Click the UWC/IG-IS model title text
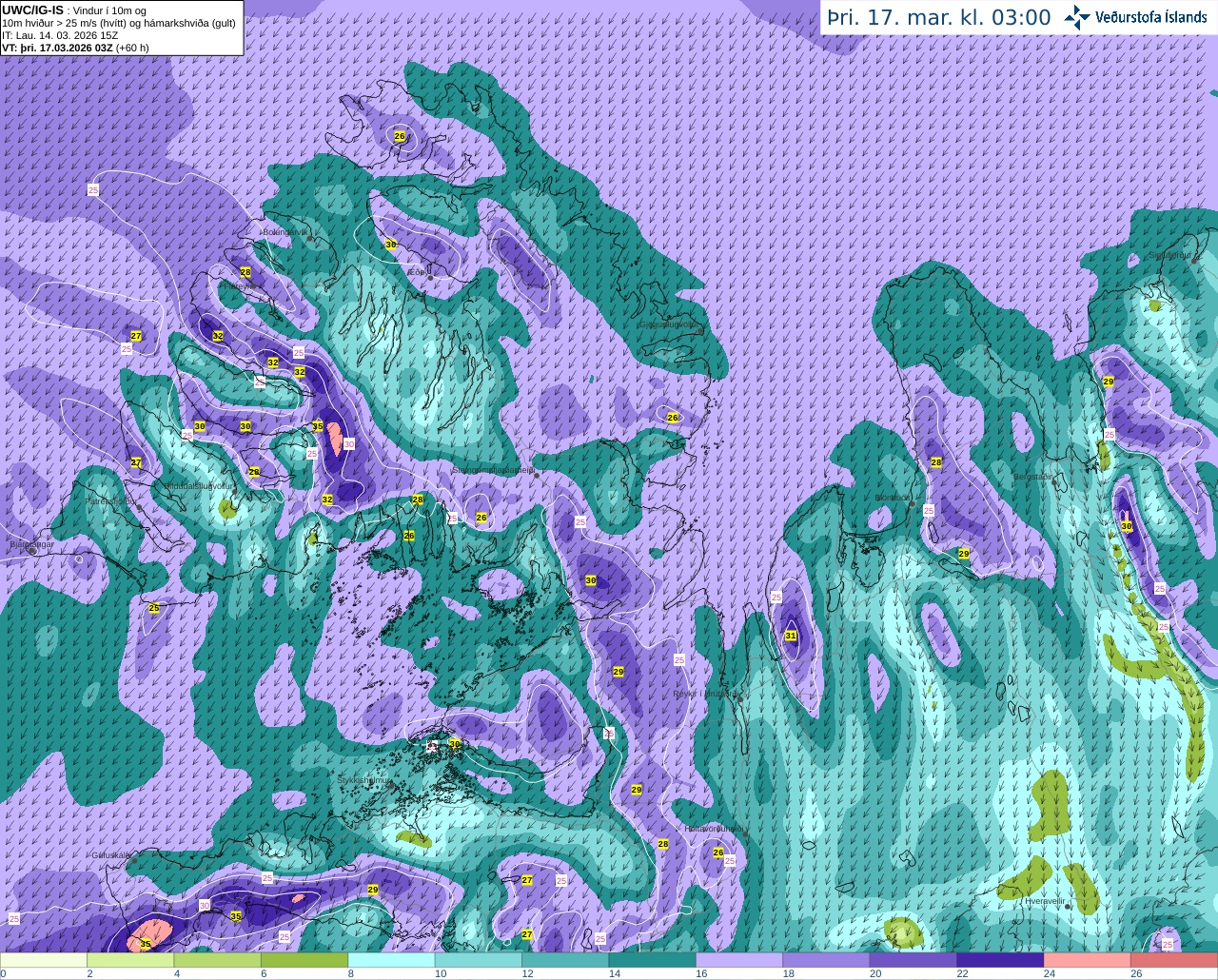The image size is (1218, 980). pos(32,10)
